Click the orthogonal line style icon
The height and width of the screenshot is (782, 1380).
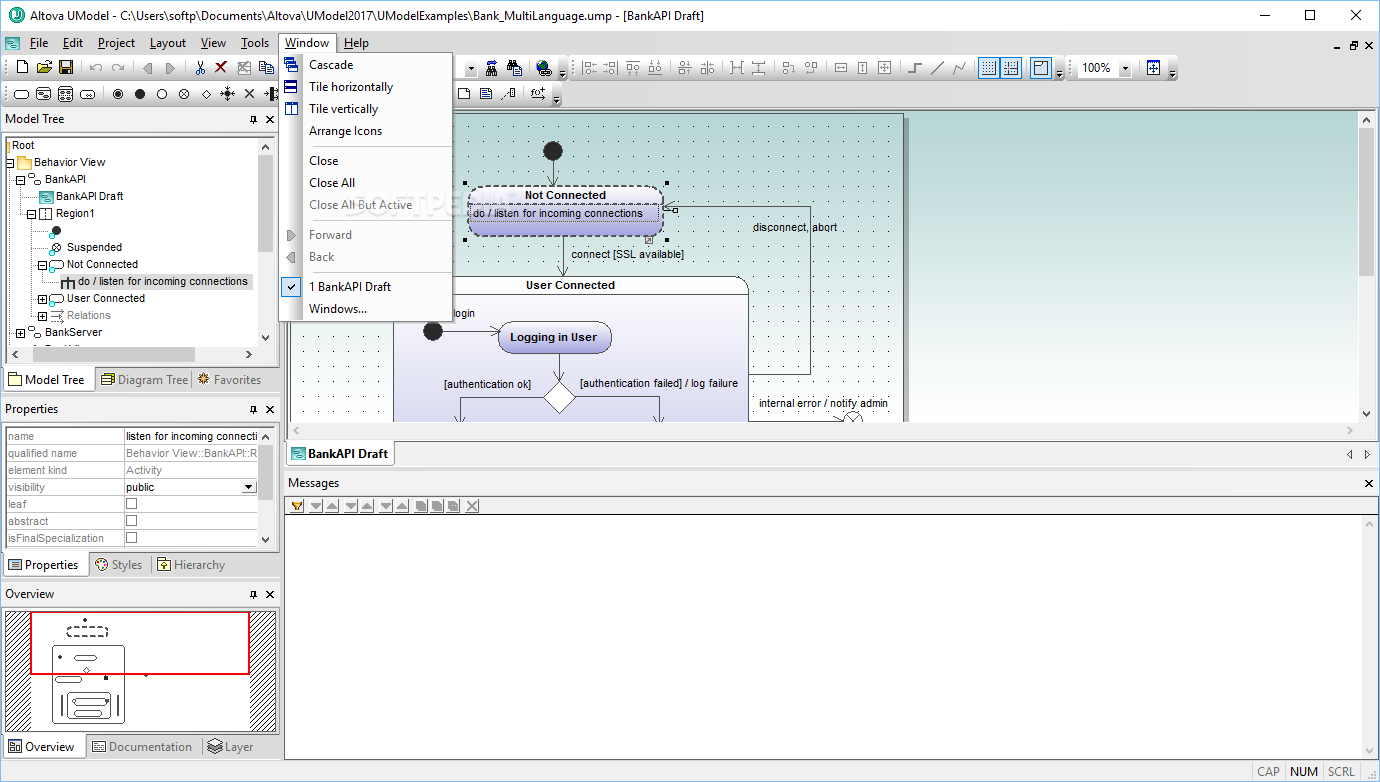click(915, 68)
